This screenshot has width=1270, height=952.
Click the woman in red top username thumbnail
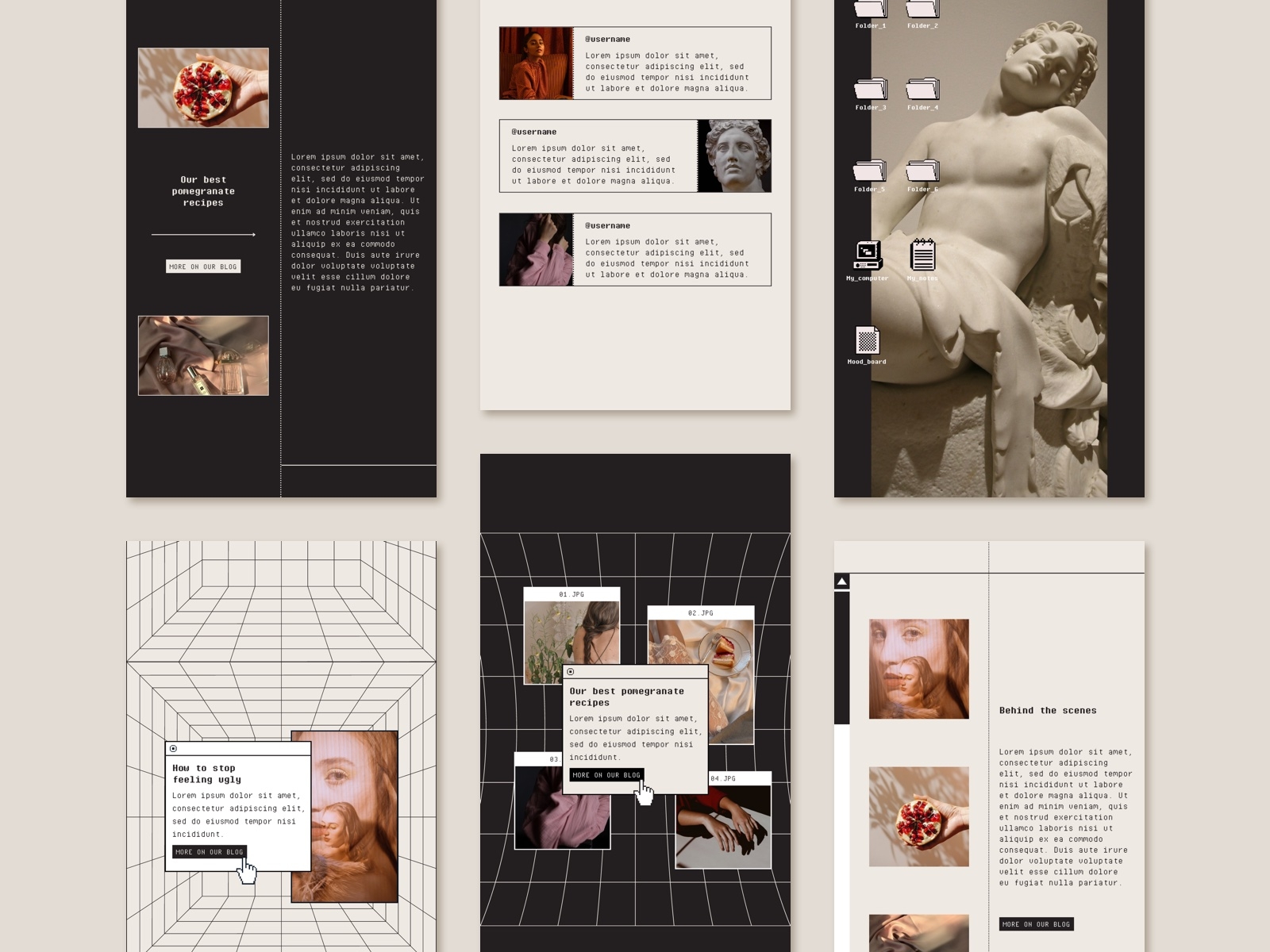point(536,63)
